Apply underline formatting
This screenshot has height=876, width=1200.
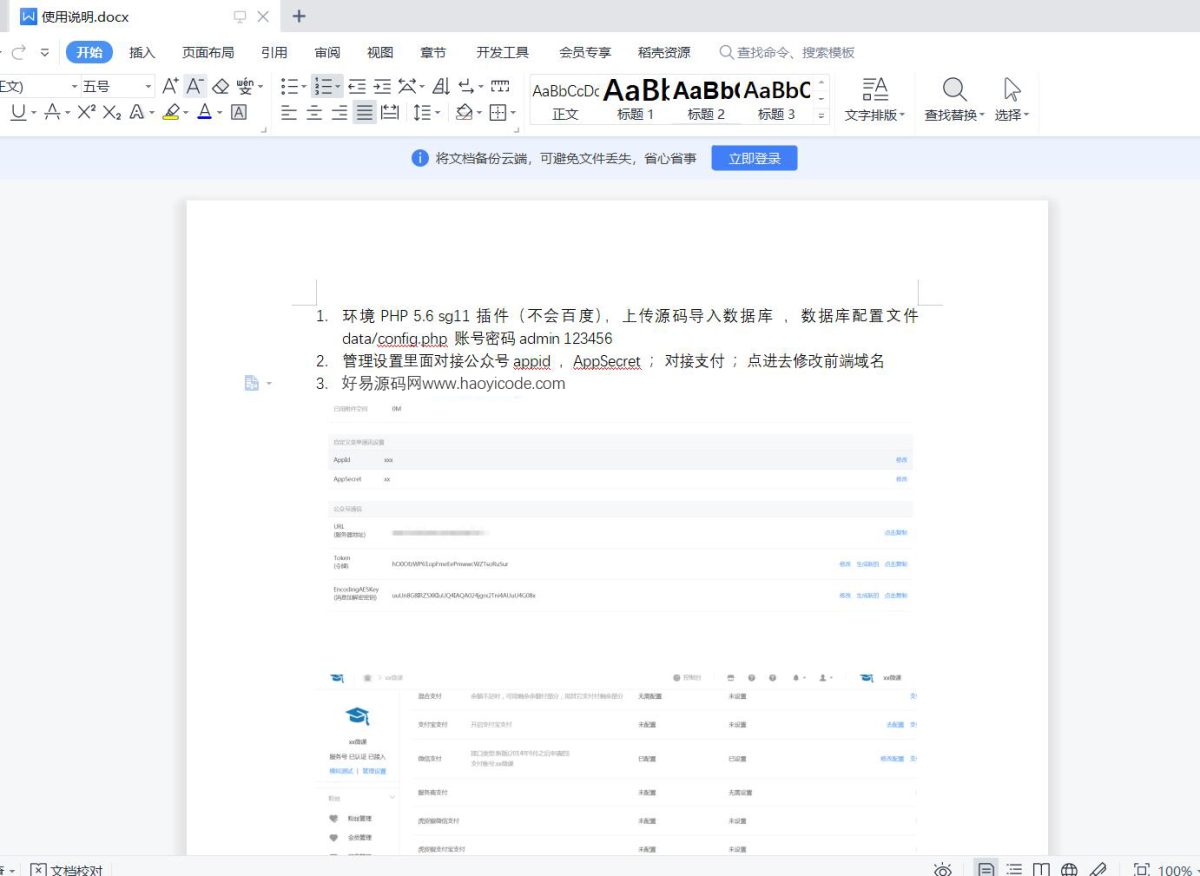pyautogui.click(x=18, y=113)
